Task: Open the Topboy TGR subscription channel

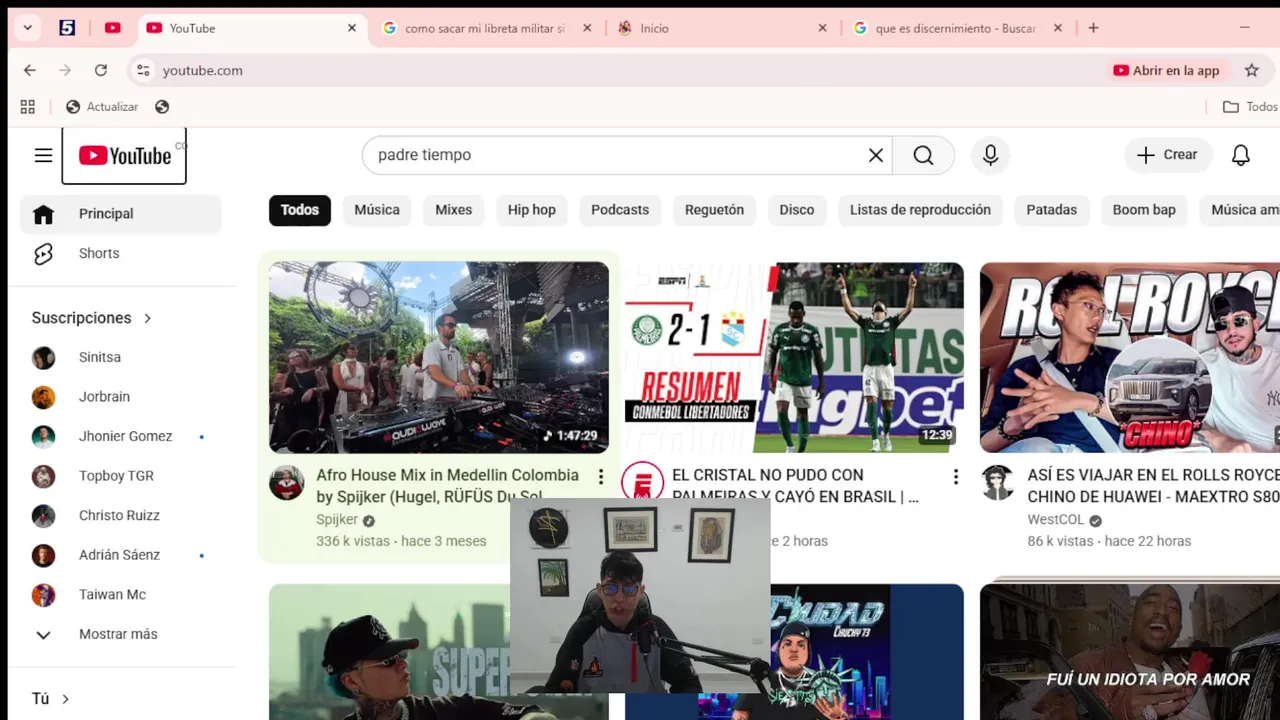Action: 120,476
